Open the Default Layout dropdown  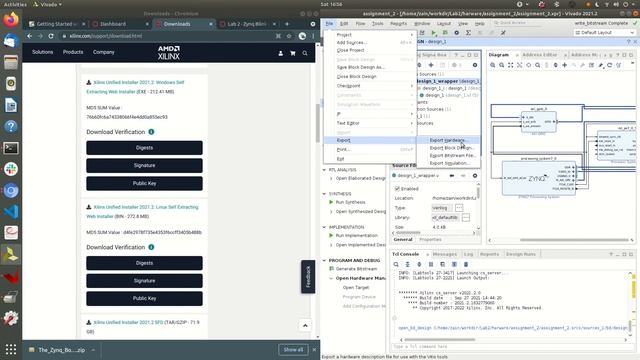(604, 33)
